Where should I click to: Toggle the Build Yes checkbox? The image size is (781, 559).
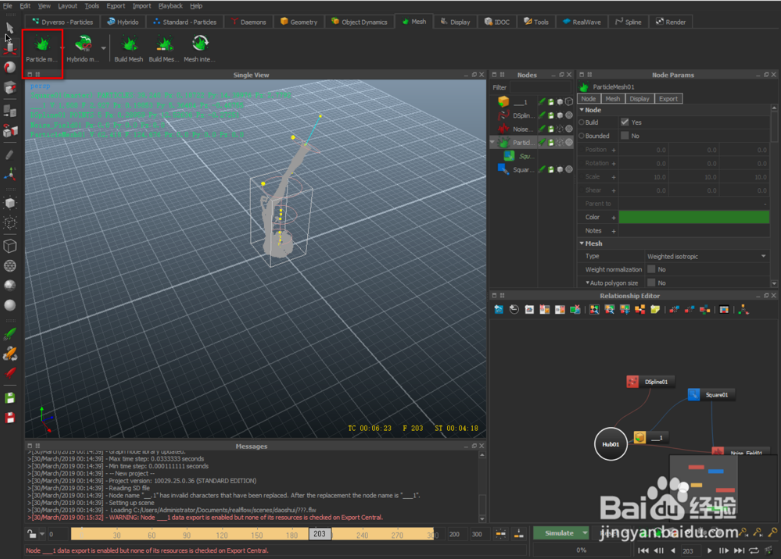pyautogui.click(x=625, y=122)
